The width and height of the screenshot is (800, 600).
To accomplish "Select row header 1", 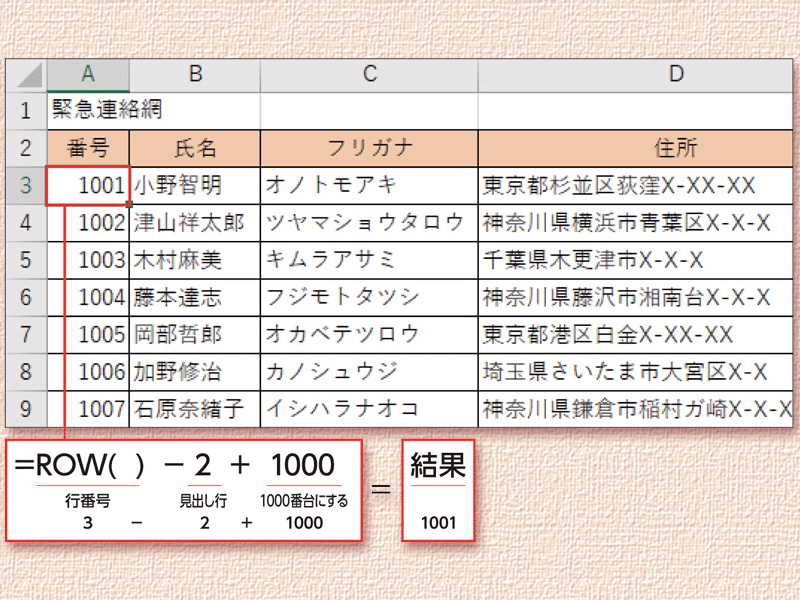I will [27, 111].
